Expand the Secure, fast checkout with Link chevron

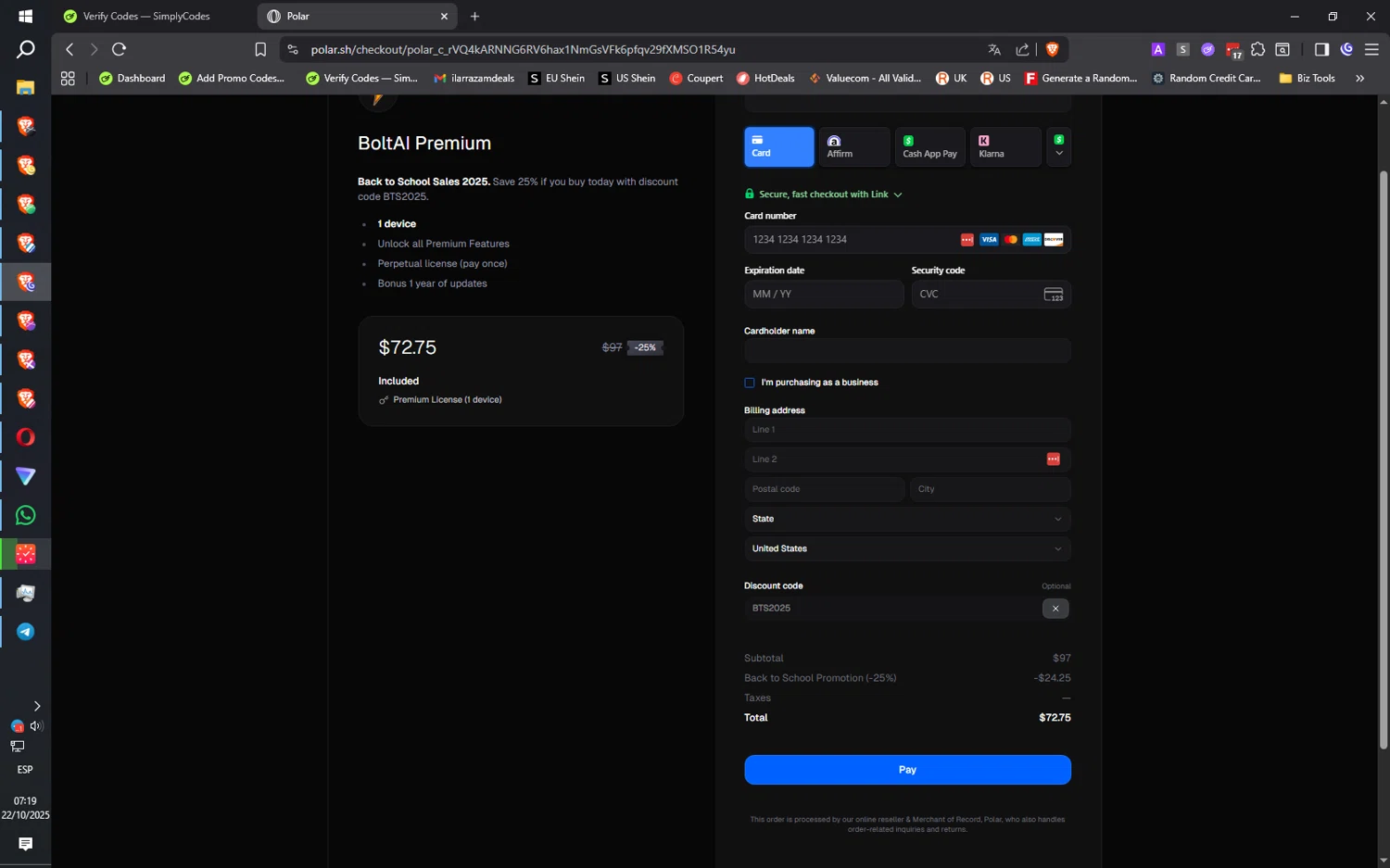point(898,195)
